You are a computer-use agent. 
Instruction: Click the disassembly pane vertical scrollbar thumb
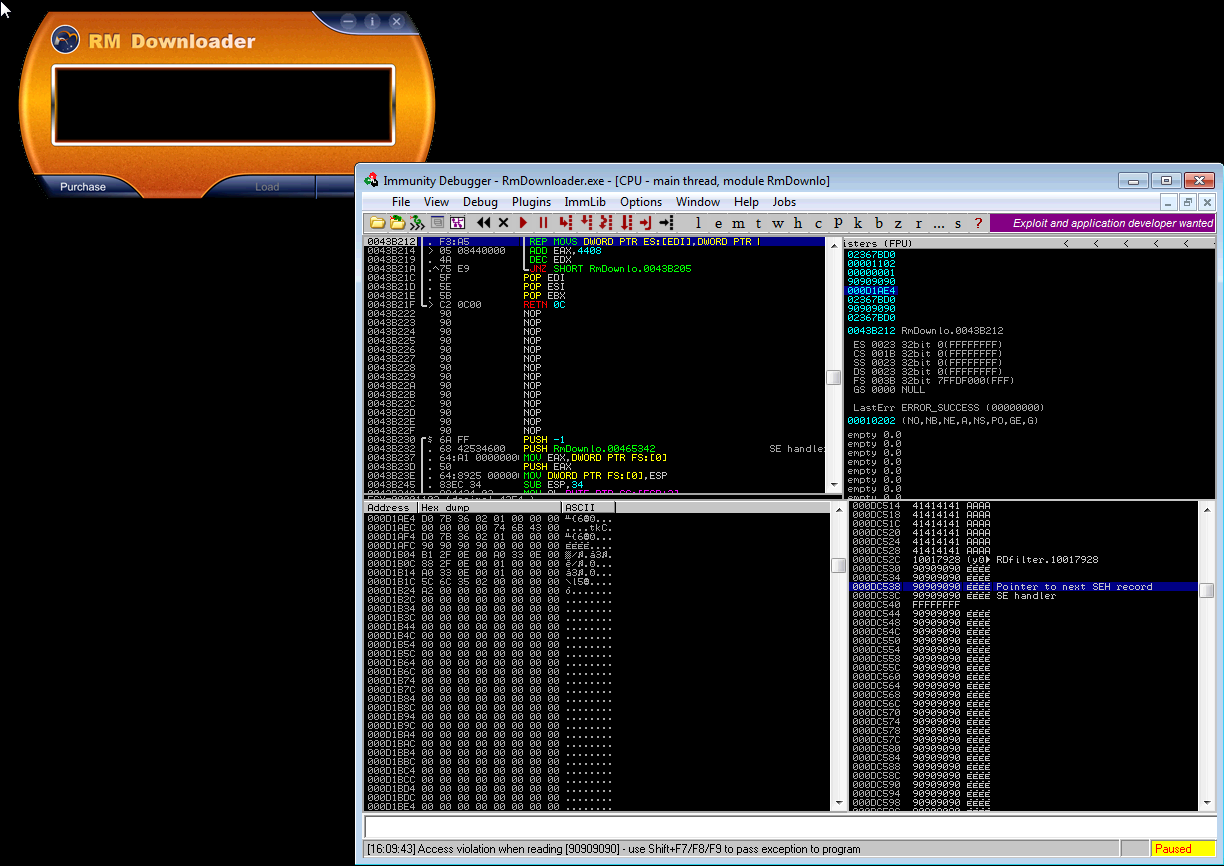click(x=833, y=377)
